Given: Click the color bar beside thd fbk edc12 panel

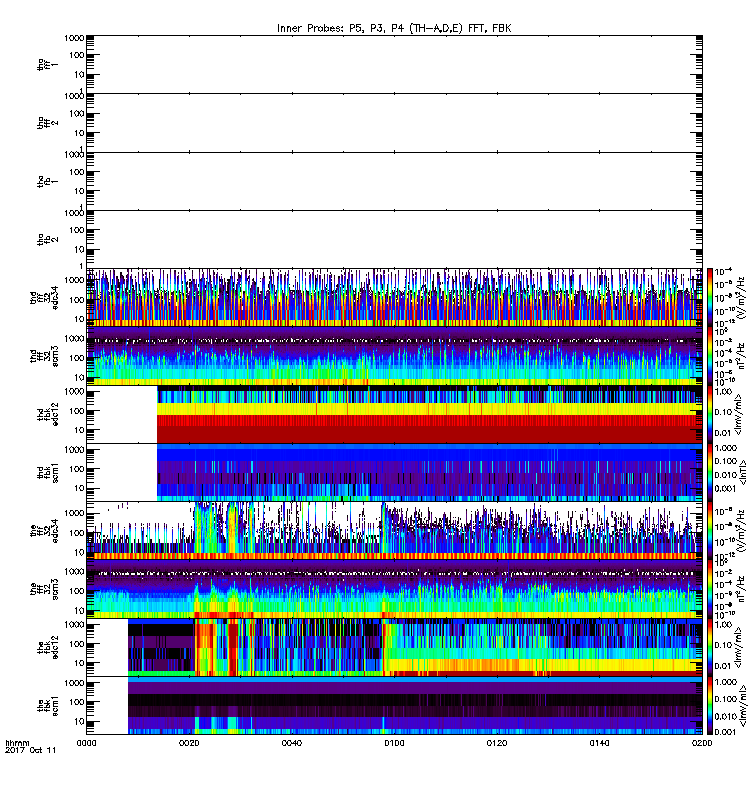Looking at the screenshot, I should coord(710,414).
